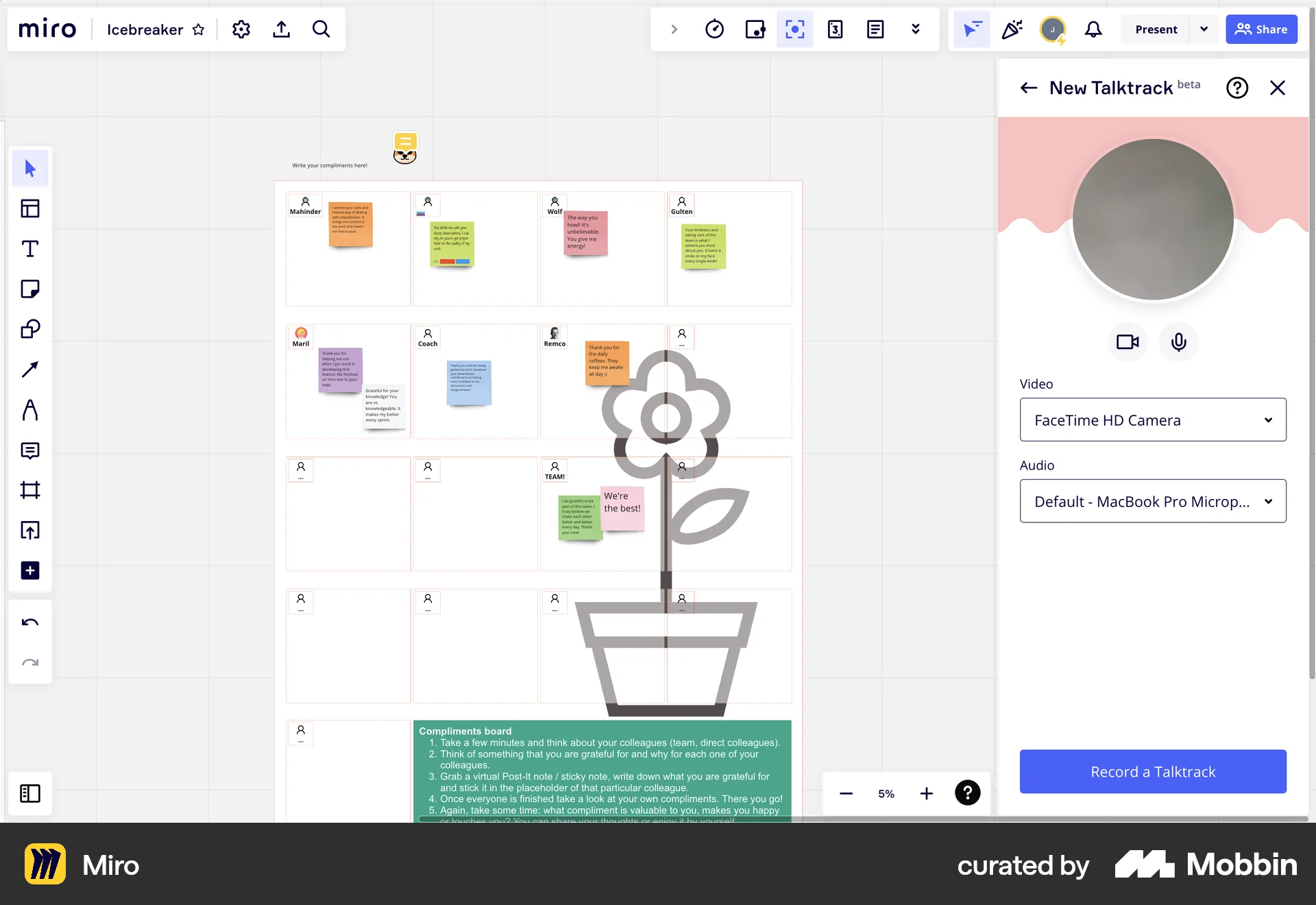
Task: Click the blue Share button
Action: coord(1261,29)
